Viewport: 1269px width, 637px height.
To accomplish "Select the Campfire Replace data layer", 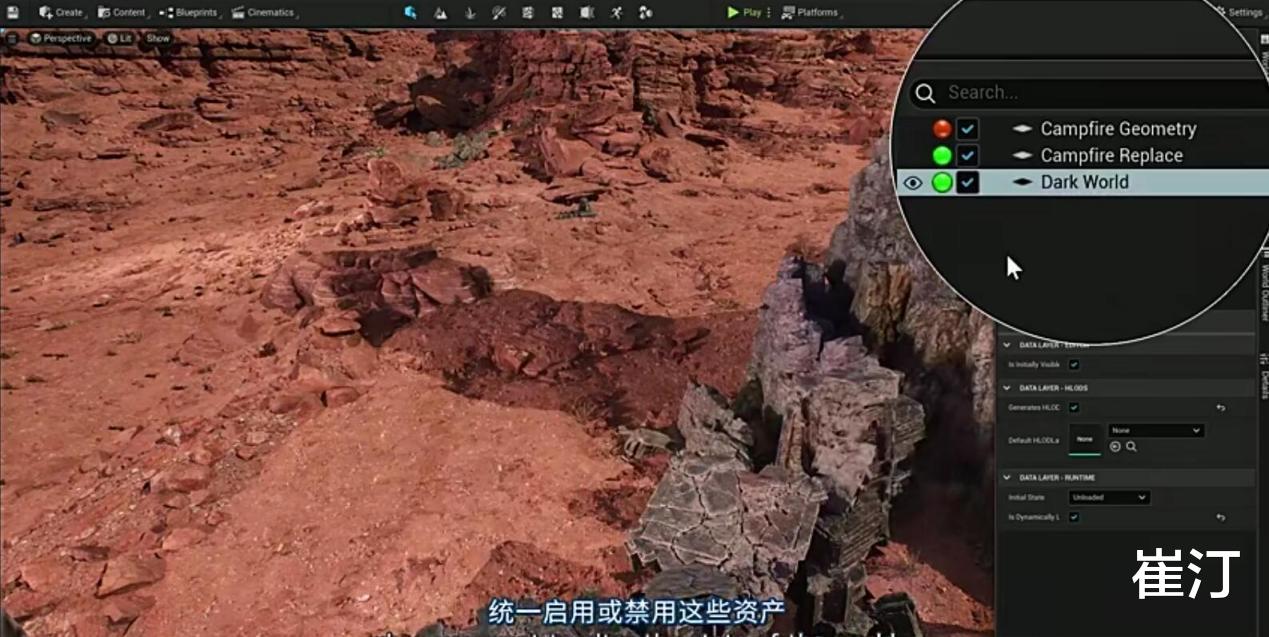I will pyautogui.click(x=1111, y=155).
